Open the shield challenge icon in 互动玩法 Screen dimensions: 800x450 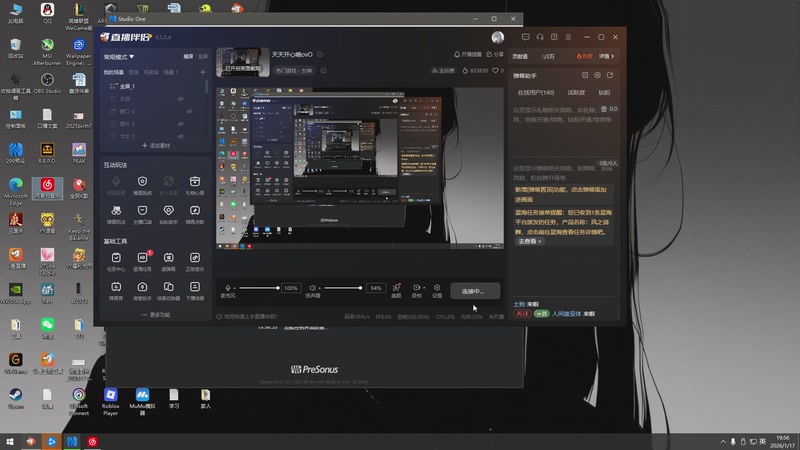pyautogui.click(x=142, y=182)
